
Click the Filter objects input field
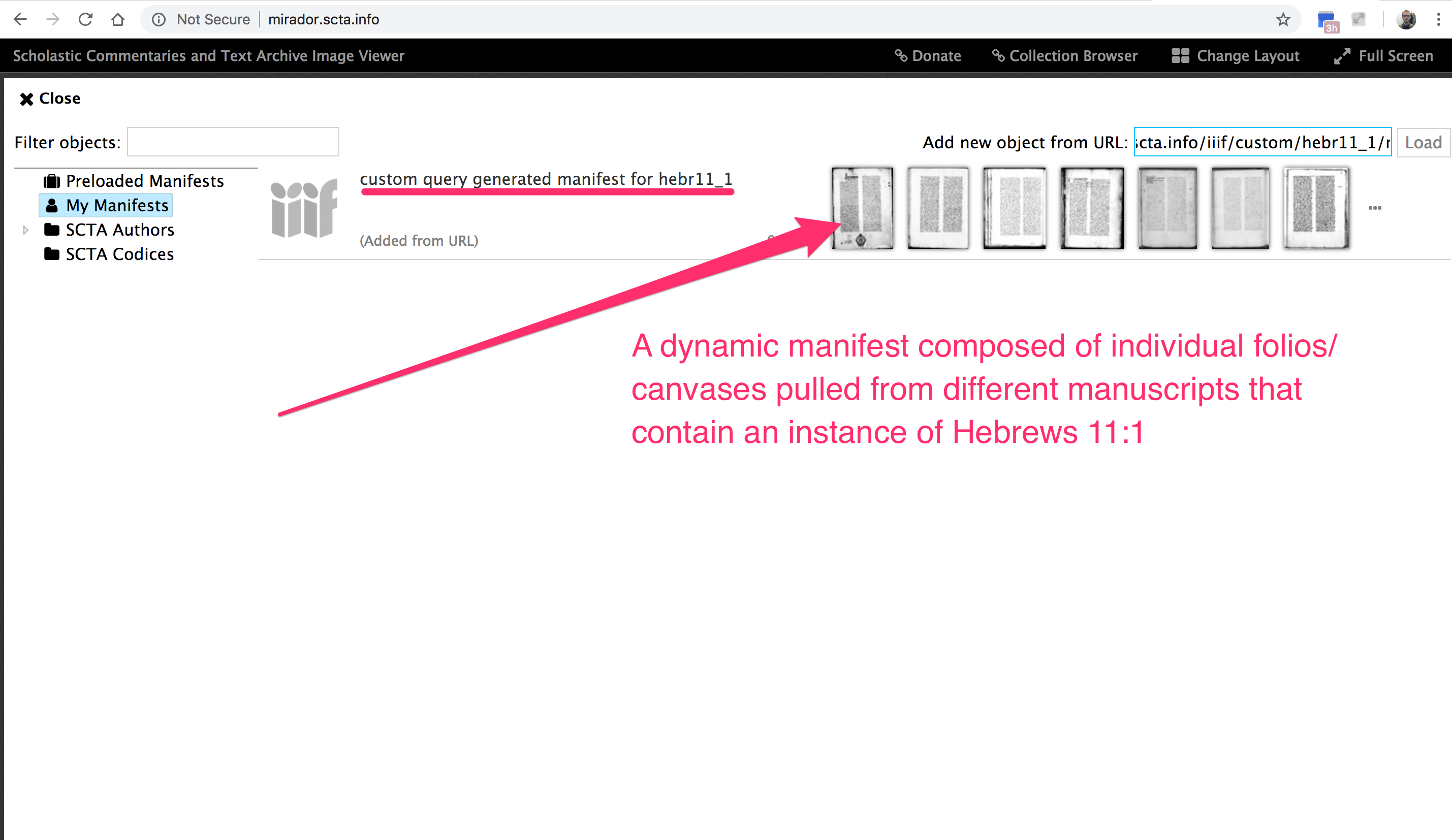pos(233,142)
